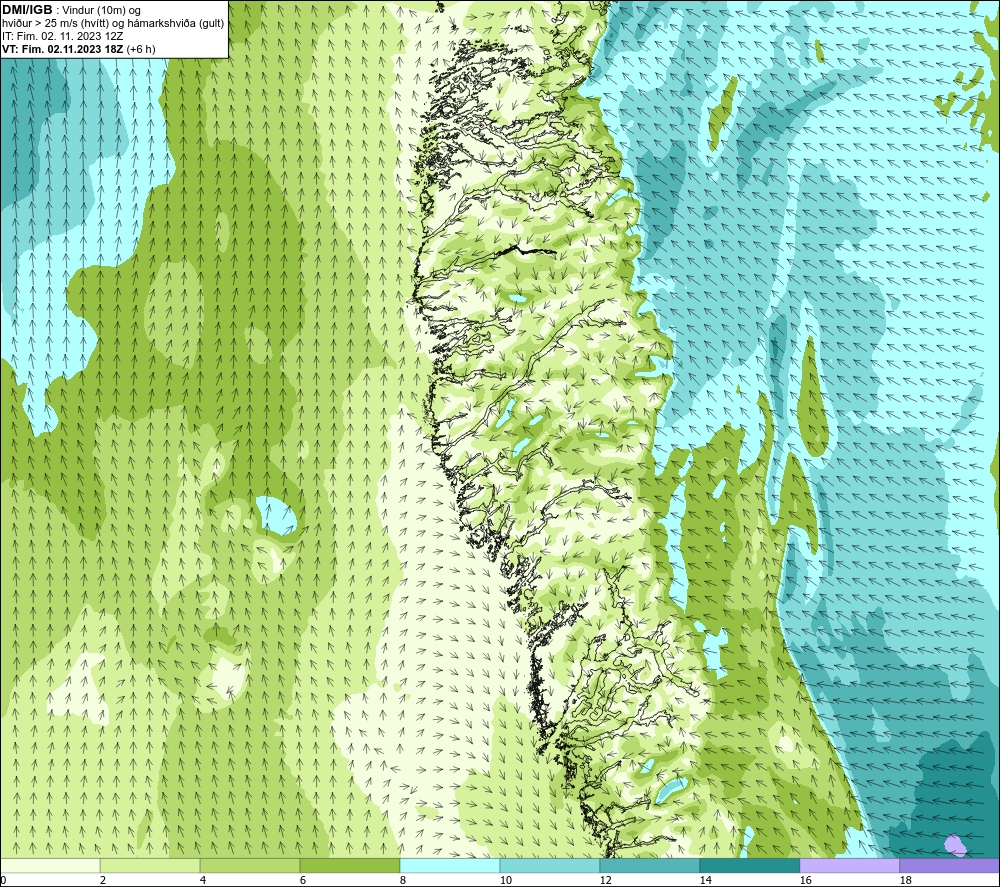Click the 4–6 m/s green legend swatch

pyautogui.click(x=250, y=865)
